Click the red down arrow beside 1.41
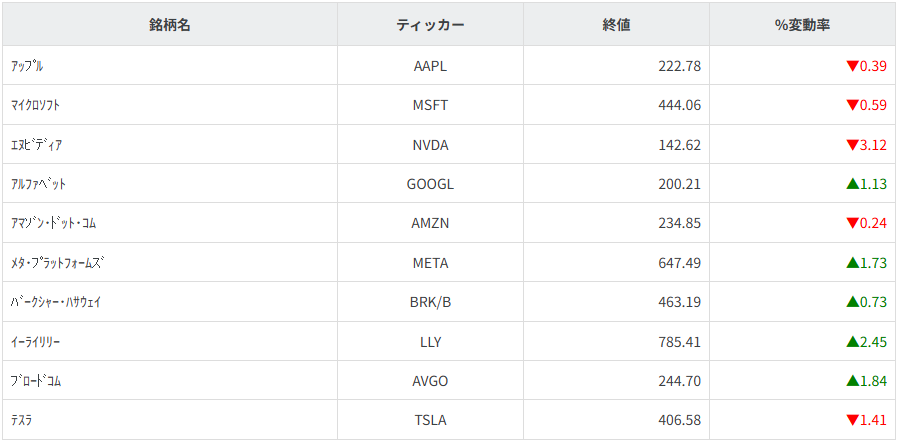Screen dimensions: 901x443 pyautogui.click(x=852, y=420)
